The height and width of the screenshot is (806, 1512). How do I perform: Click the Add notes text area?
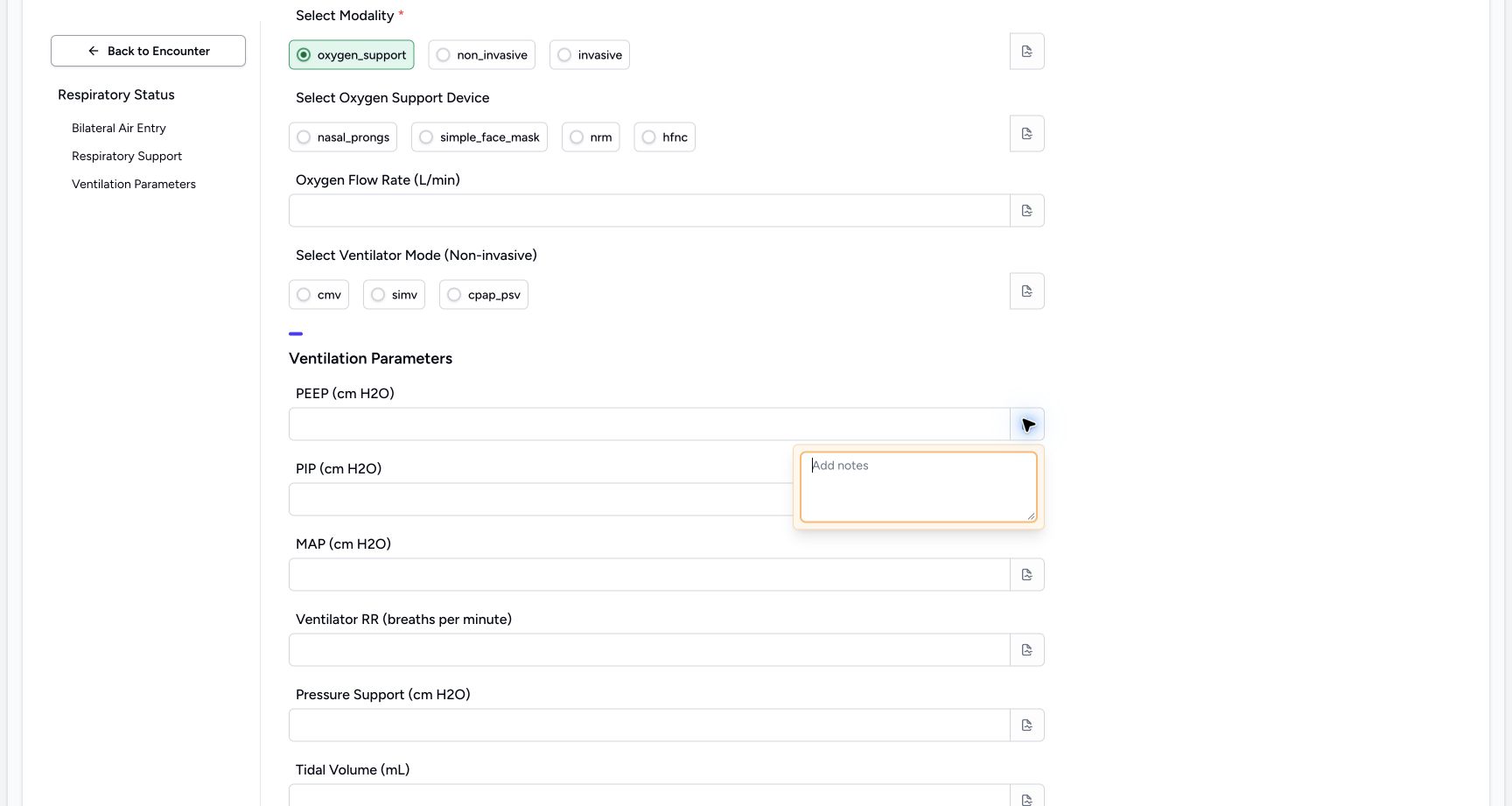[919, 487]
